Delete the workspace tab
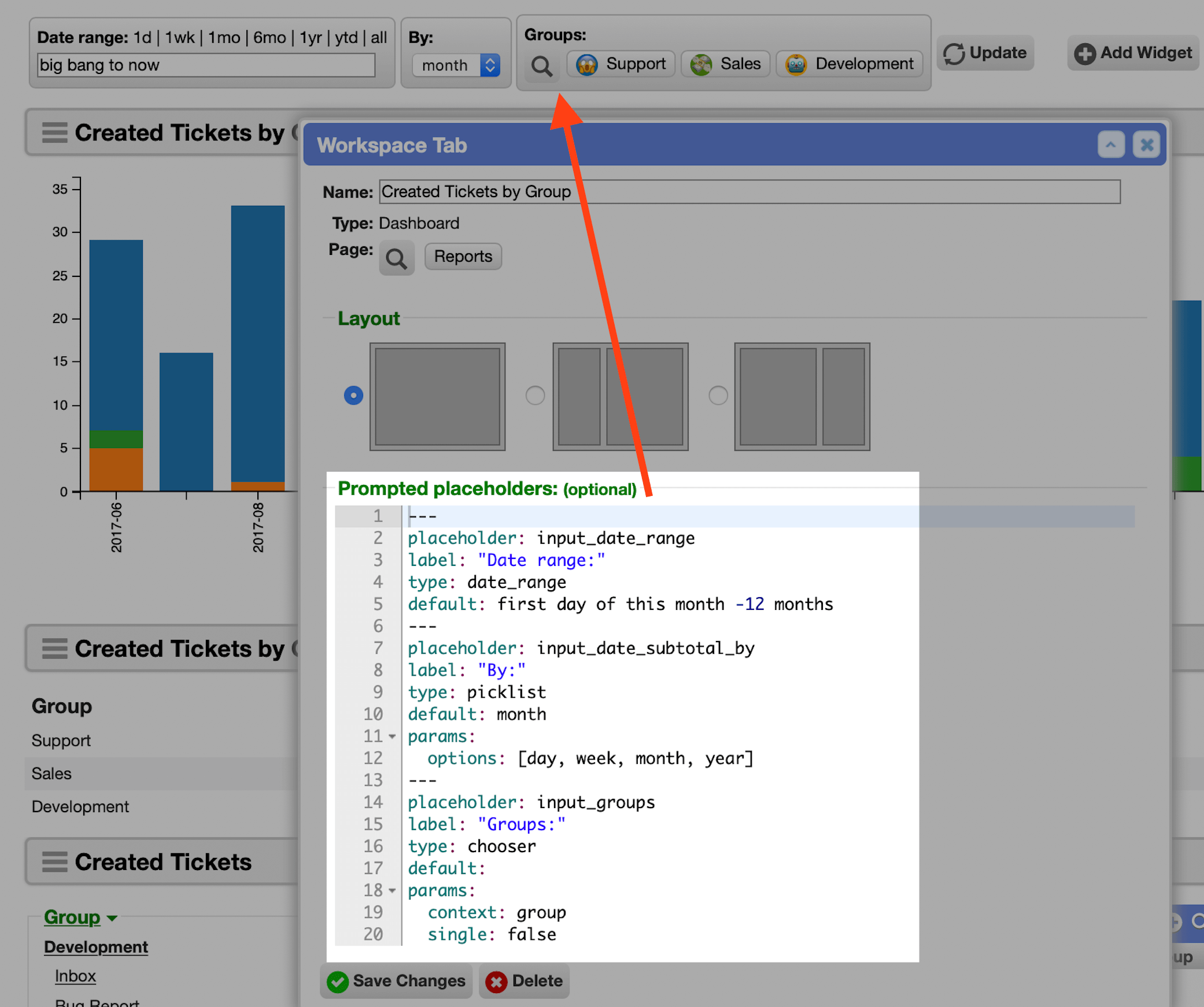 (525, 981)
